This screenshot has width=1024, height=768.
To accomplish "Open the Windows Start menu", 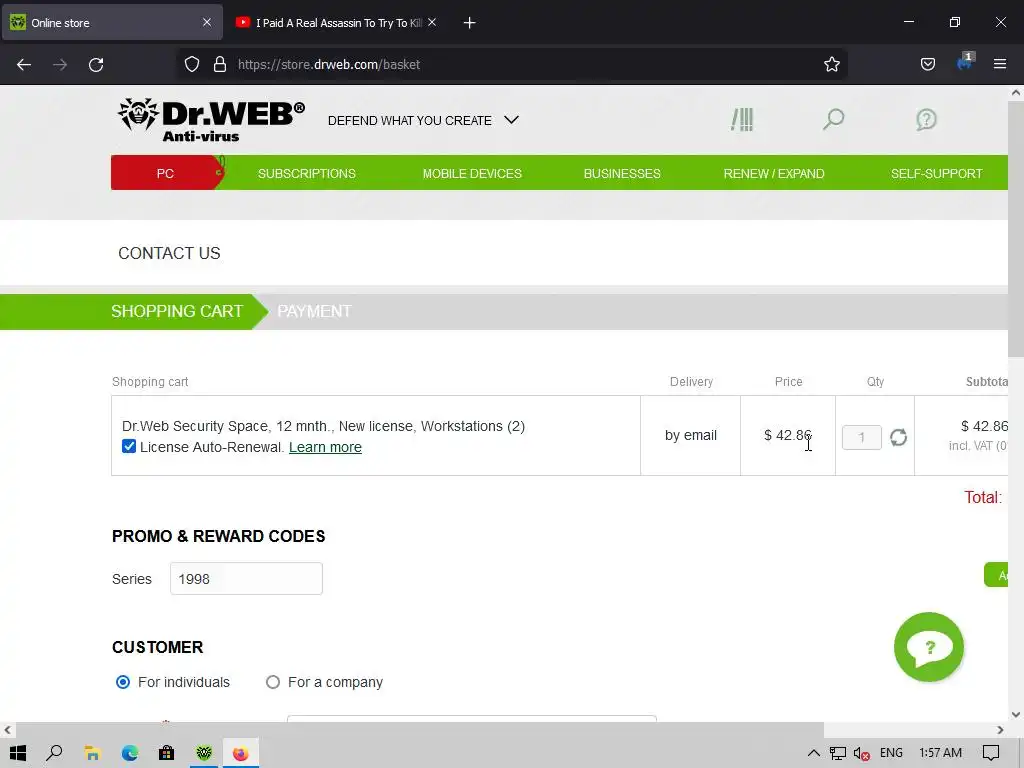I will point(18,753).
